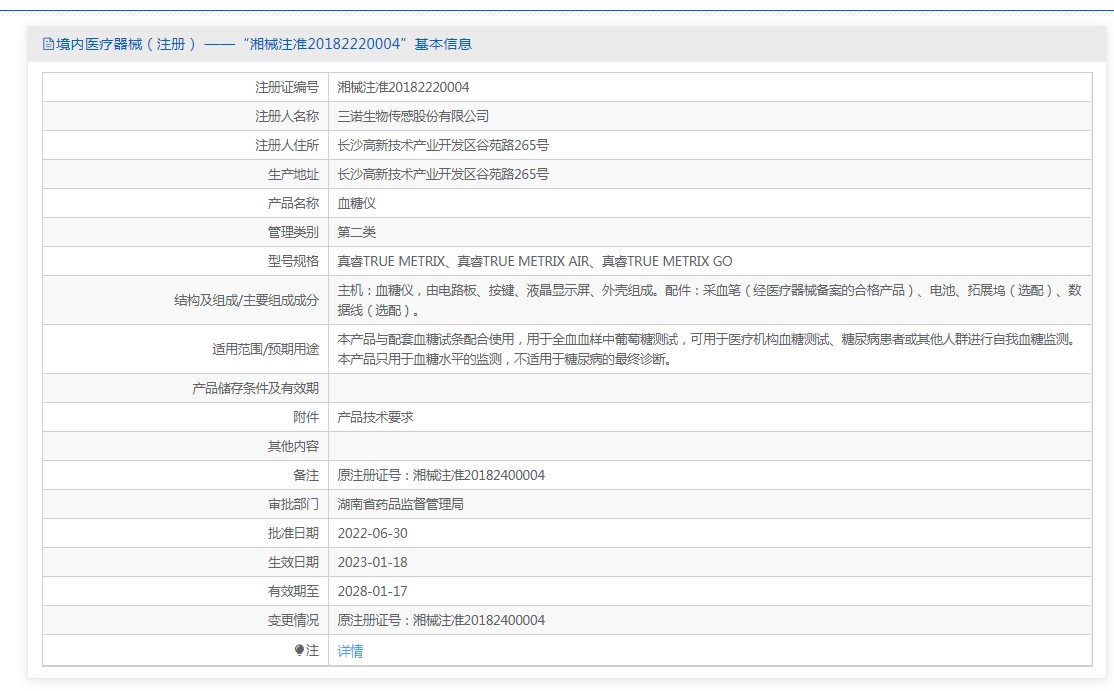Select address value in 注册人住所 row
This screenshot has width=1114, height=691.
443,146
